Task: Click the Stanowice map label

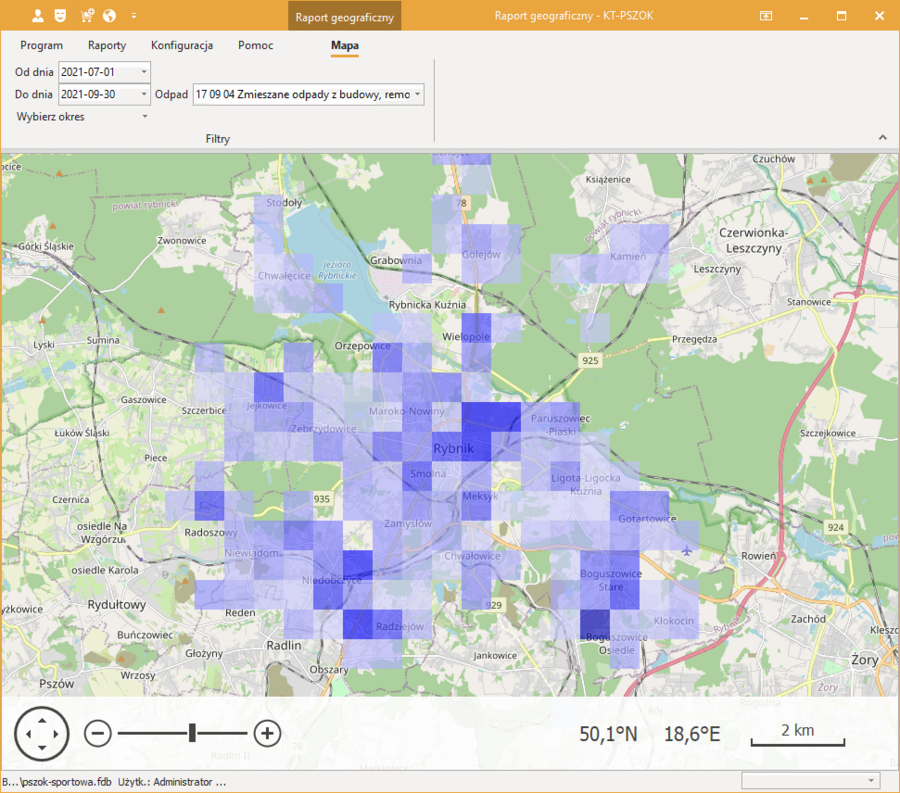Action: coord(809,302)
